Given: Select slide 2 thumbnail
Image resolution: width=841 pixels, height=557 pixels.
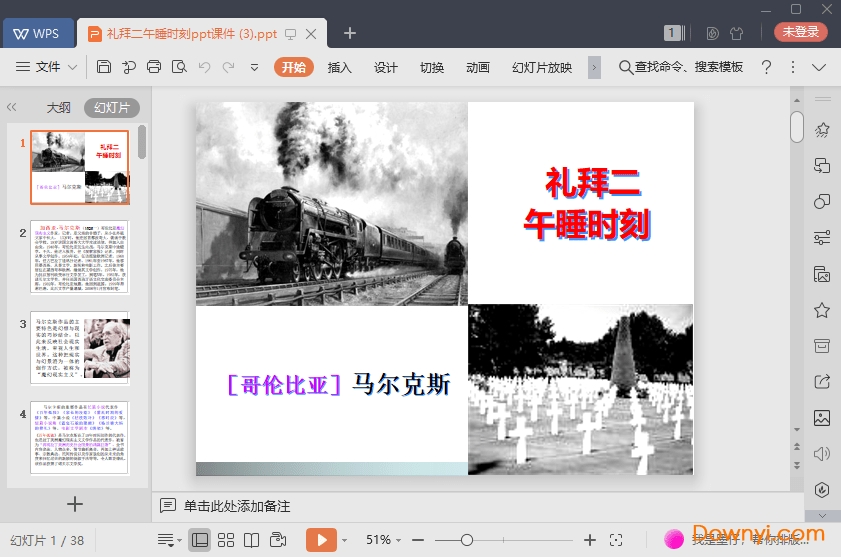Looking at the screenshot, I should 80,256.
